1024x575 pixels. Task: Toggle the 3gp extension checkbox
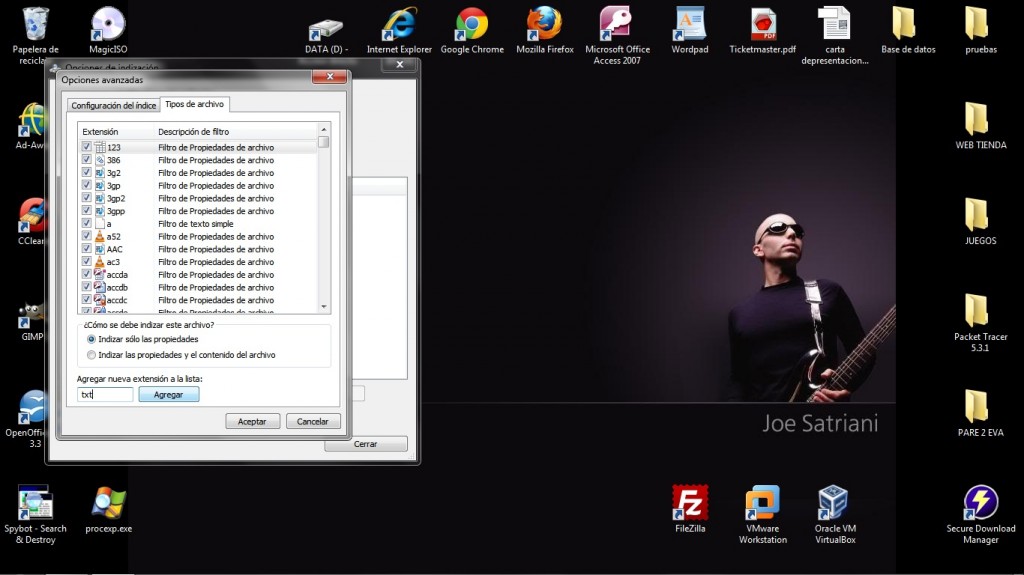coord(87,185)
